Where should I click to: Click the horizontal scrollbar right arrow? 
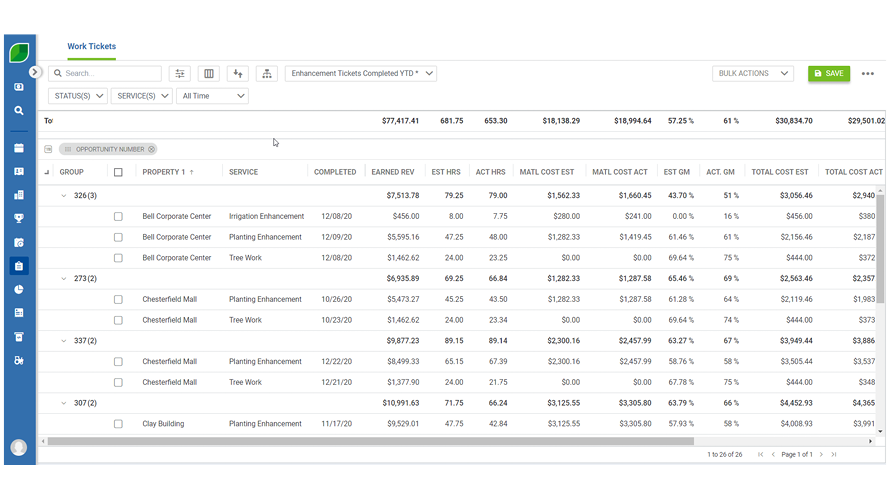coord(871,441)
